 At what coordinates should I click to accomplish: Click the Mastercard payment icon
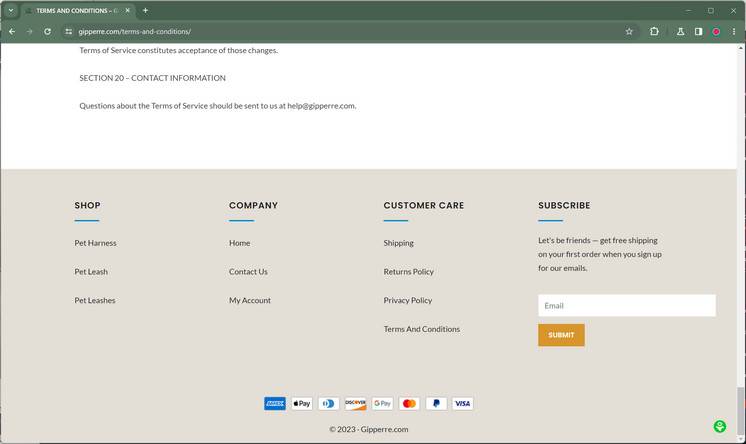coord(409,404)
